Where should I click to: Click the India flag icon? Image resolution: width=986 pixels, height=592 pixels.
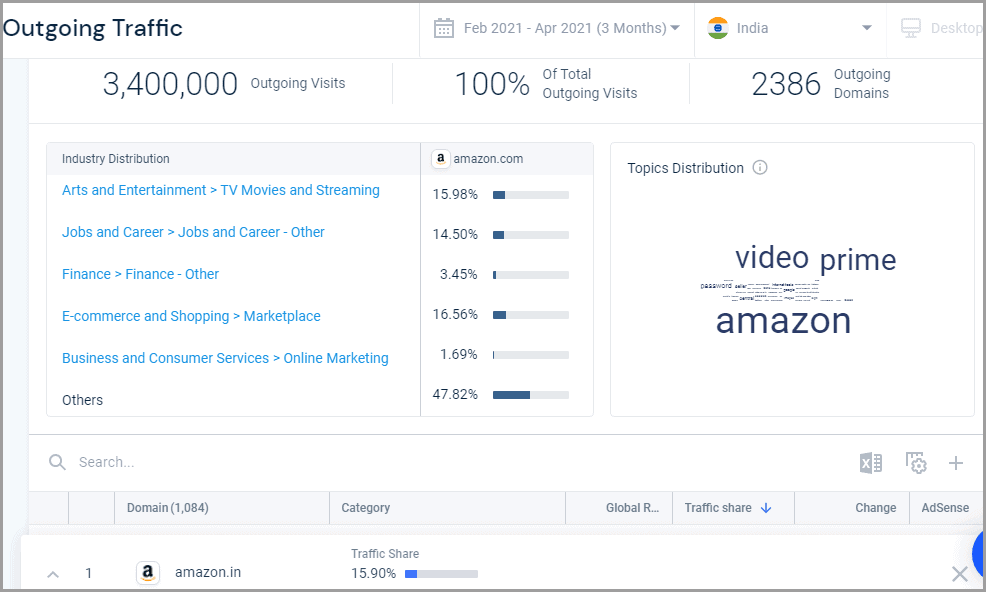click(718, 28)
